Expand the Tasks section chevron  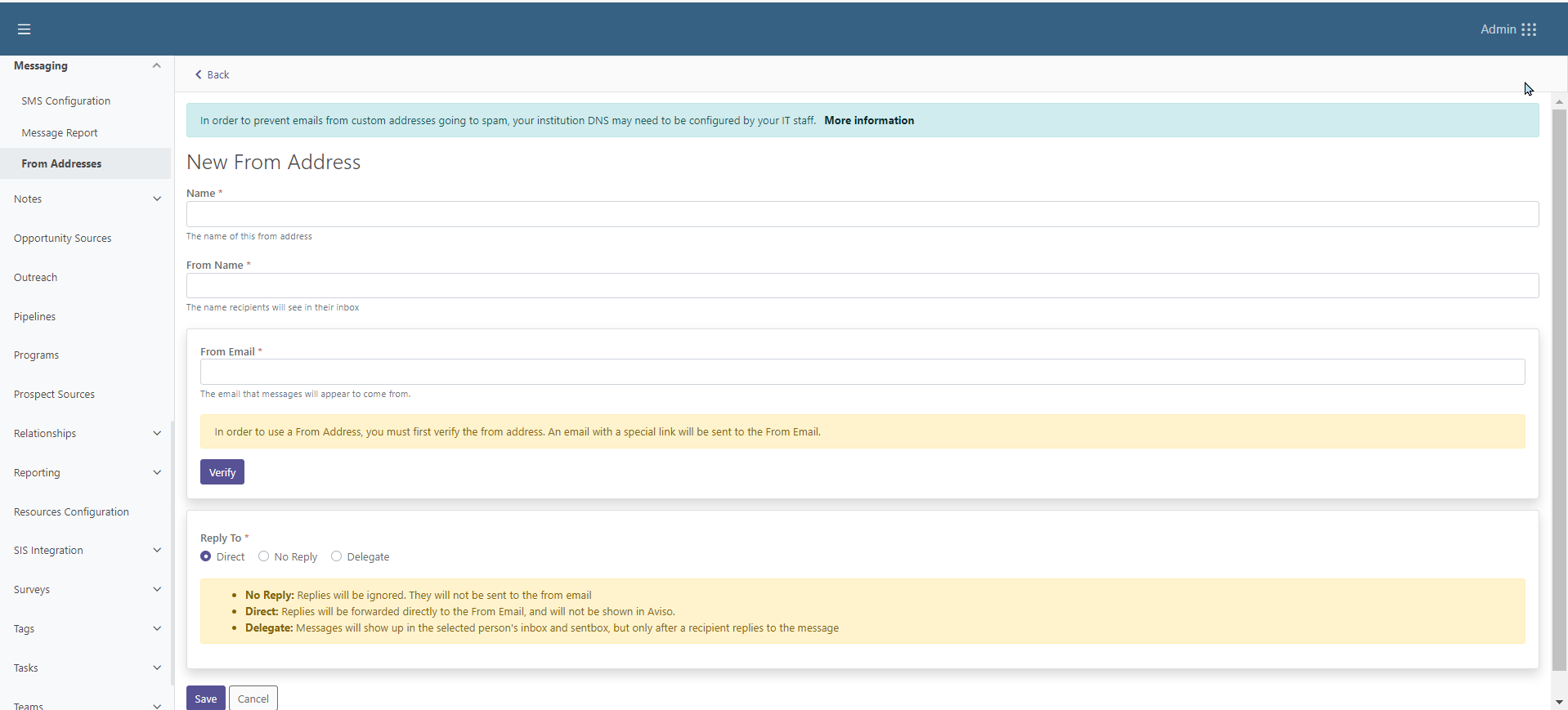157,668
